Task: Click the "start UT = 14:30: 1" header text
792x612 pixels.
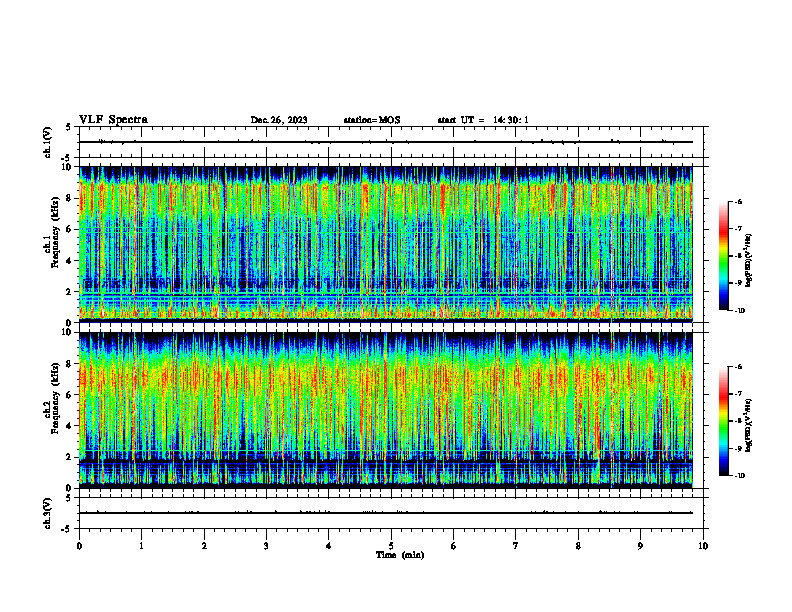Action: (483, 120)
